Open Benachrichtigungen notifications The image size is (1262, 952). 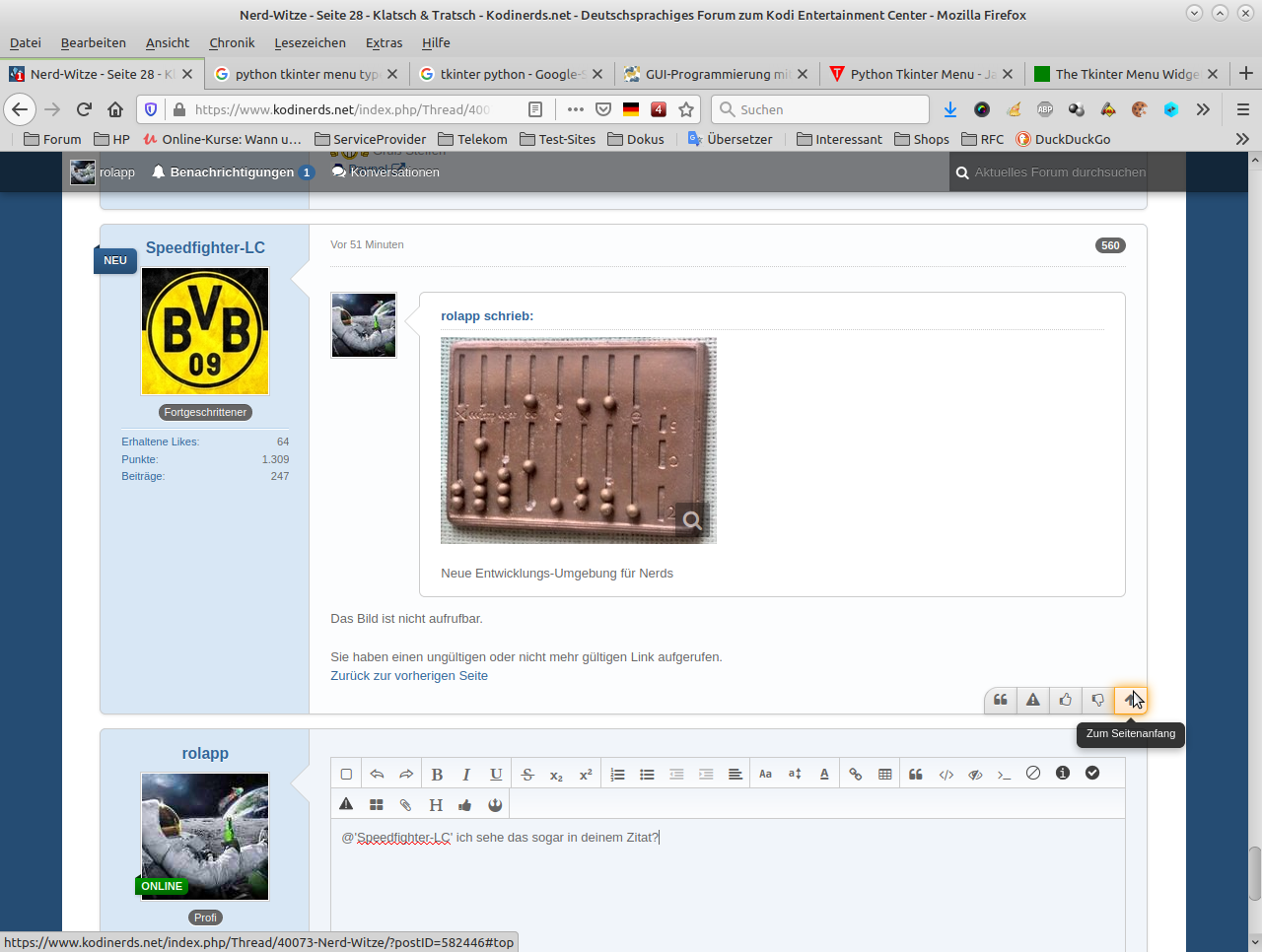[x=233, y=172]
